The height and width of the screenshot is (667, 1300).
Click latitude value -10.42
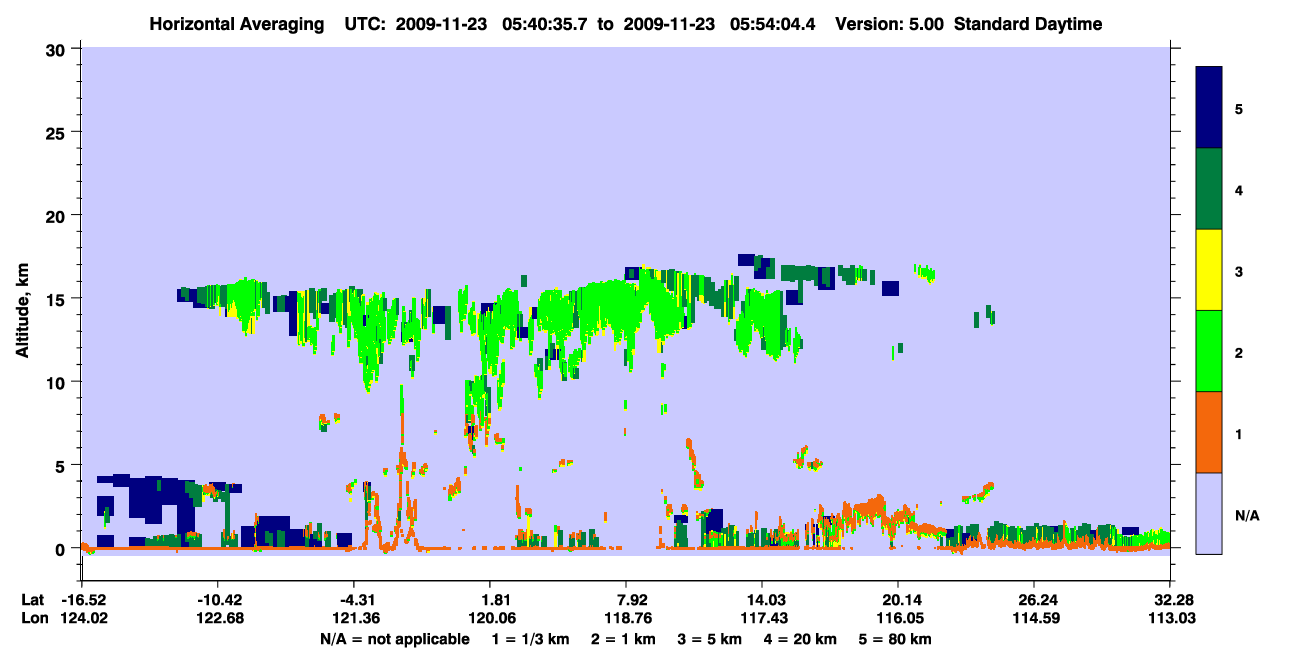[217, 600]
